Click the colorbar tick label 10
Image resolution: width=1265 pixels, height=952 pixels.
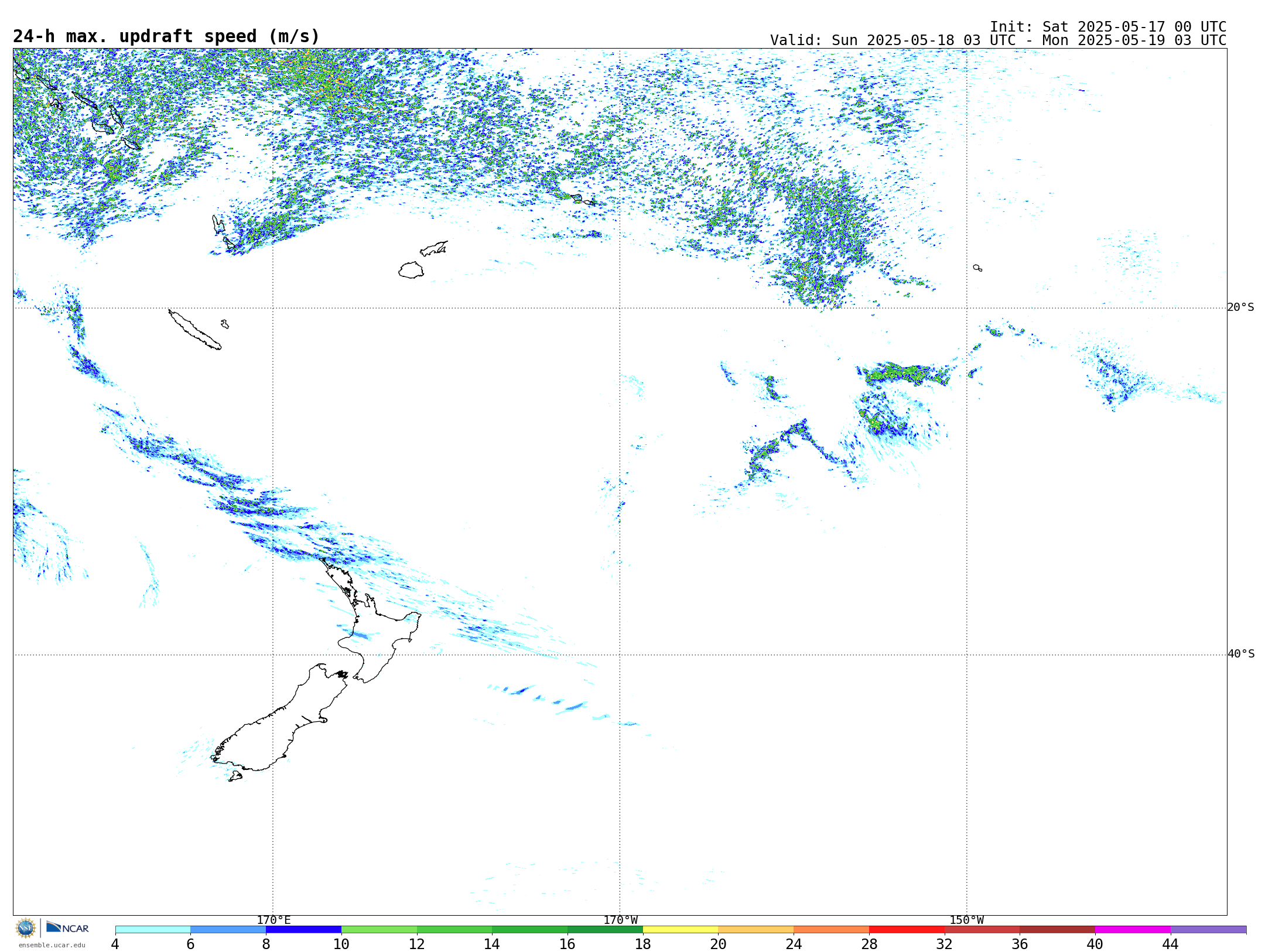pyautogui.click(x=341, y=944)
